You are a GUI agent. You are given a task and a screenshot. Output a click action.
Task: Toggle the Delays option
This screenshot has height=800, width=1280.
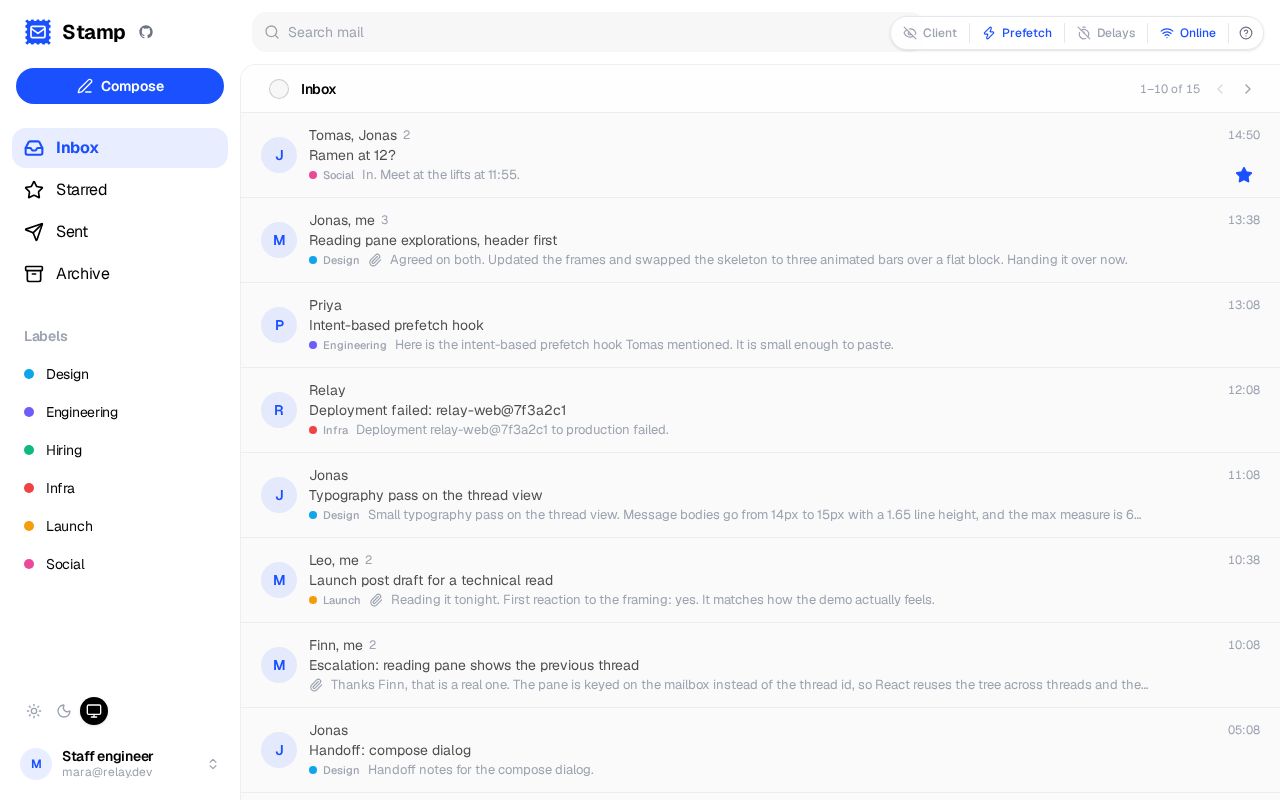click(1106, 33)
